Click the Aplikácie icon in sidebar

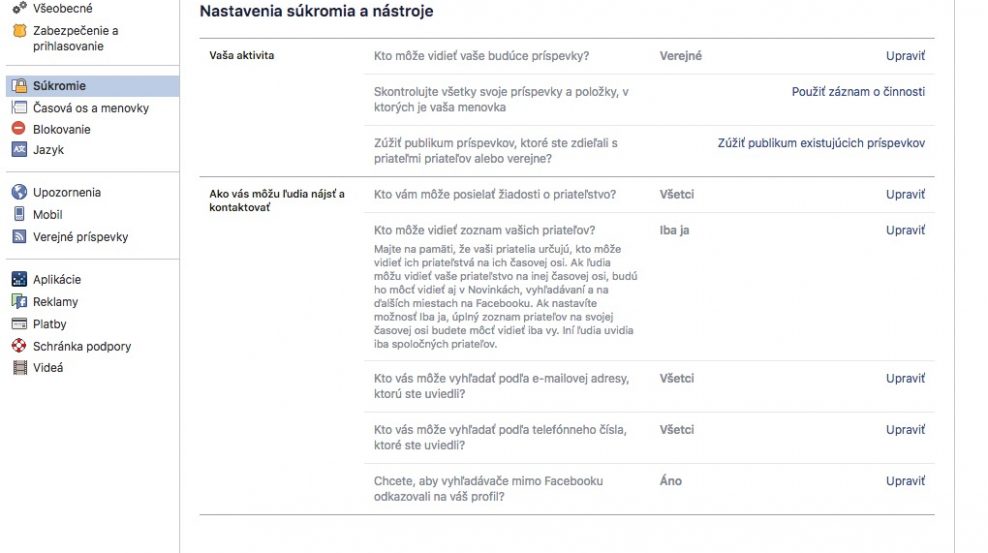(x=20, y=279)
